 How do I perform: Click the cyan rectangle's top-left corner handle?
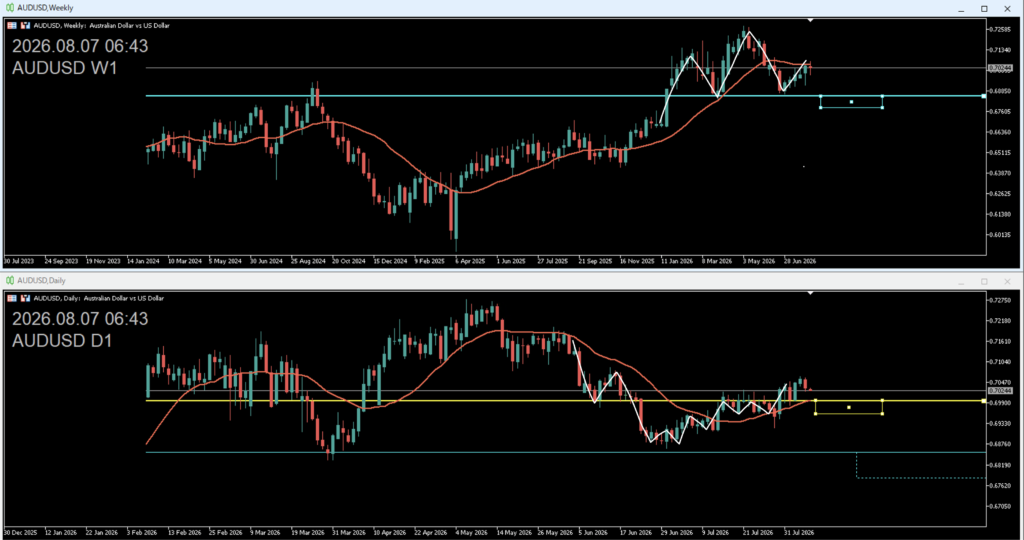point(821,97)
